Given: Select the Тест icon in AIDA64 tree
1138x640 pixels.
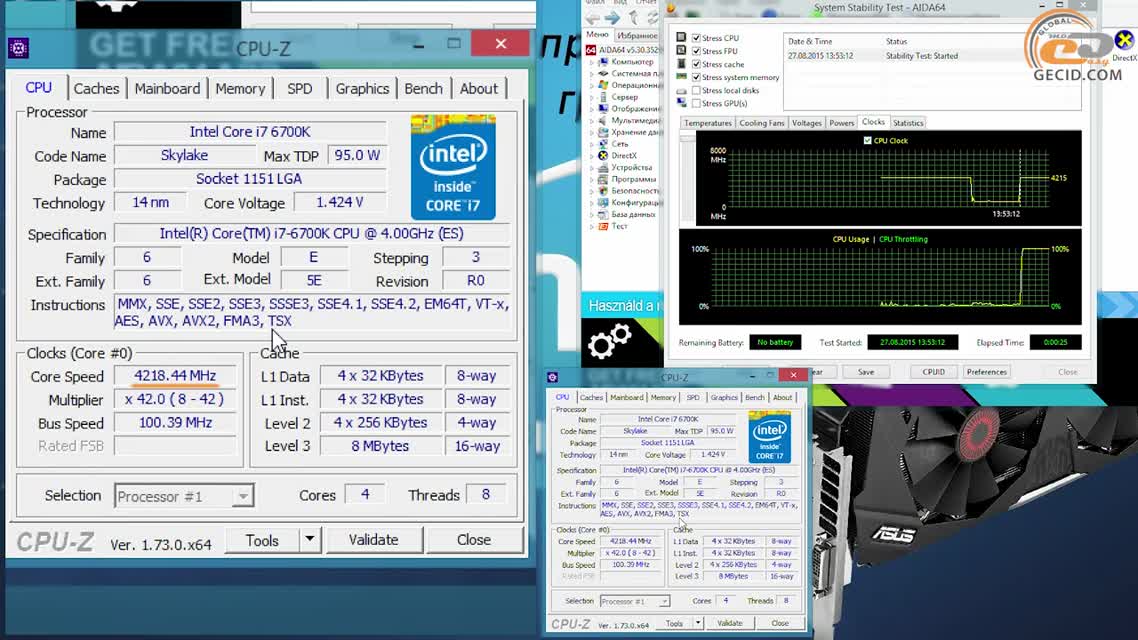Looking at the screenshot, I should click(x=602, y=226).
